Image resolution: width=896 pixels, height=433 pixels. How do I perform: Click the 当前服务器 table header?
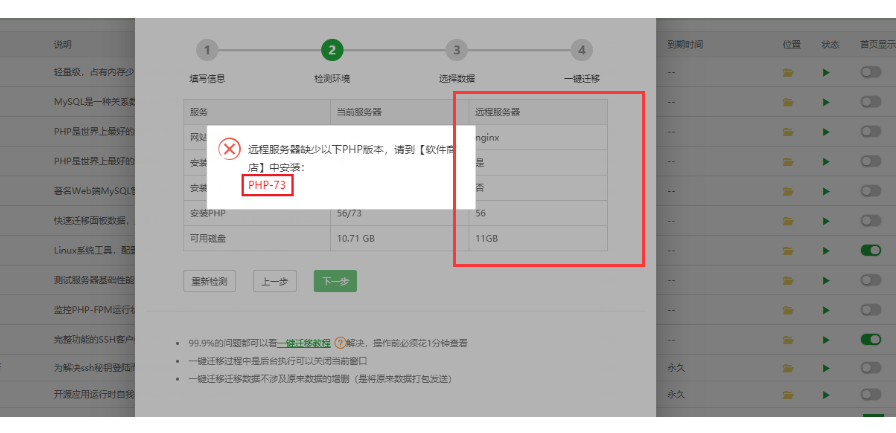pyautogui.click(x=399, y=112)
